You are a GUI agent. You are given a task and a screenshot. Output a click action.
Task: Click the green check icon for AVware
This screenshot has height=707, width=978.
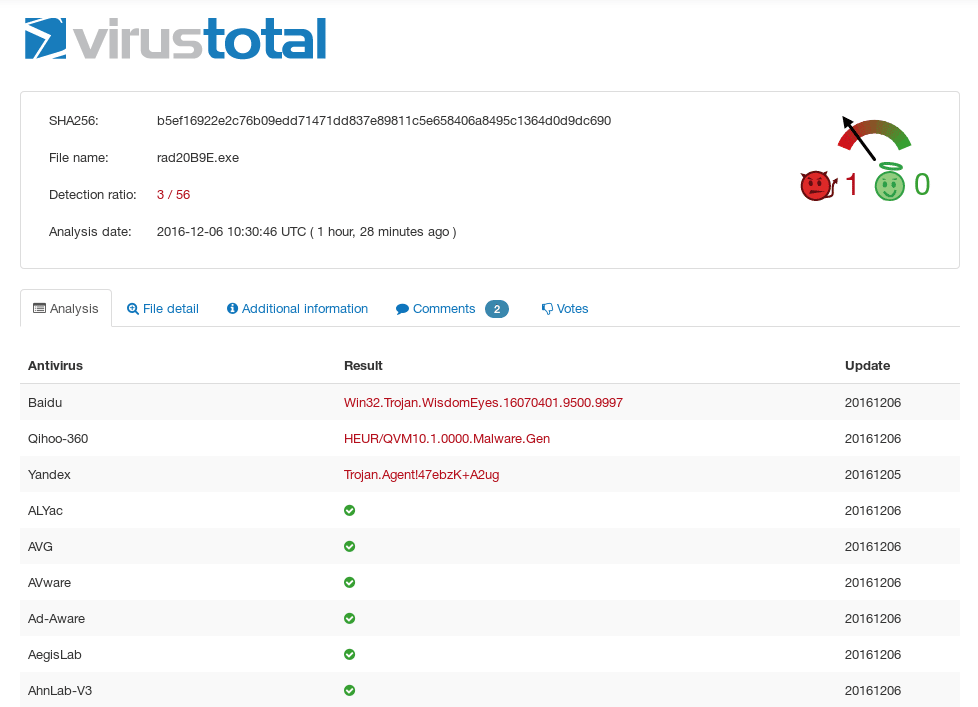(349, 582)
